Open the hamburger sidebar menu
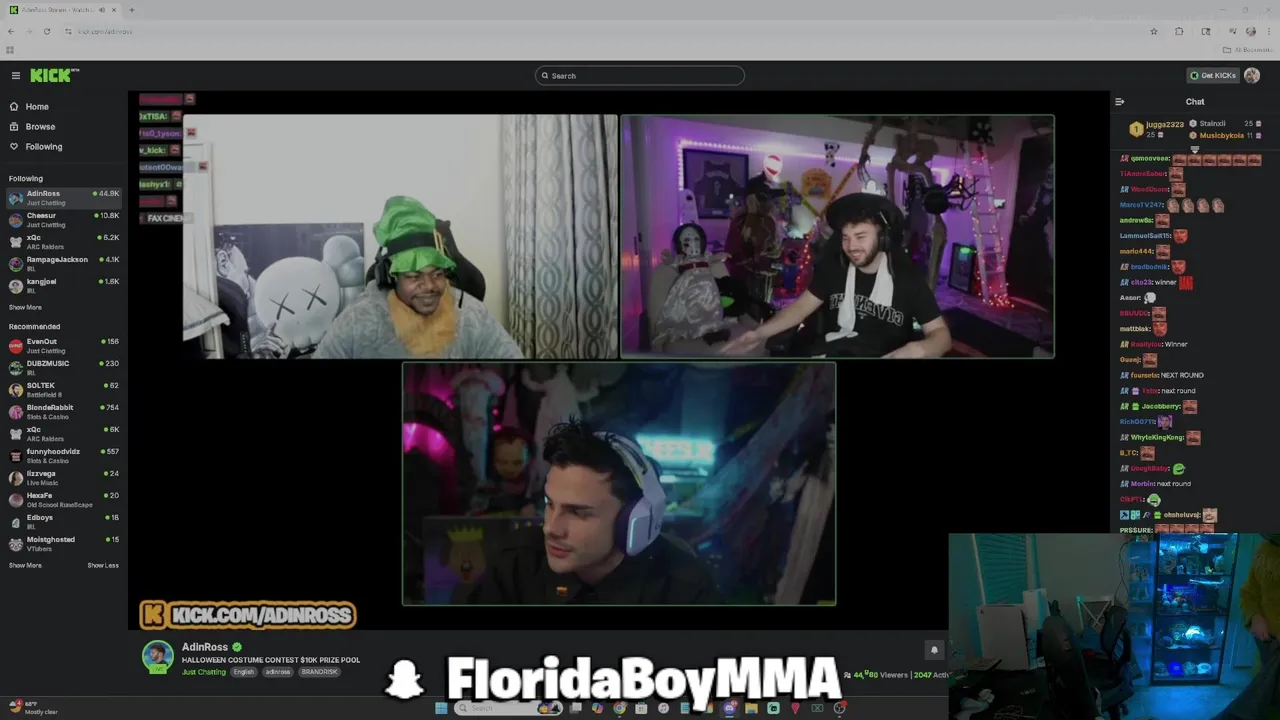Image resolution: width=1280 pixels, height=720 pixels. tap(15, 75)
